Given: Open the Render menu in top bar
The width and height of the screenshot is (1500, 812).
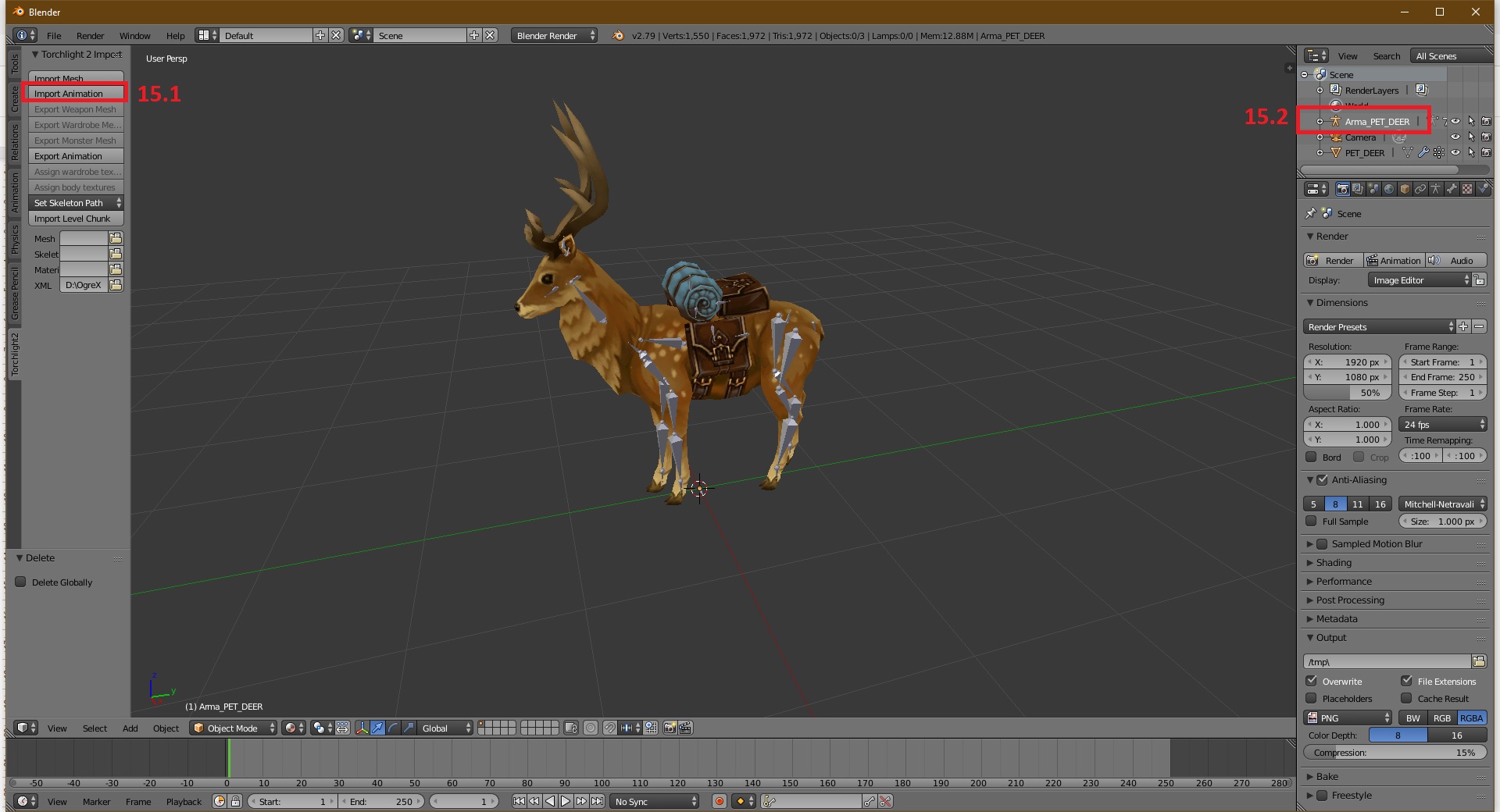Looking at the screenshot, I should (x=90, y=36).
